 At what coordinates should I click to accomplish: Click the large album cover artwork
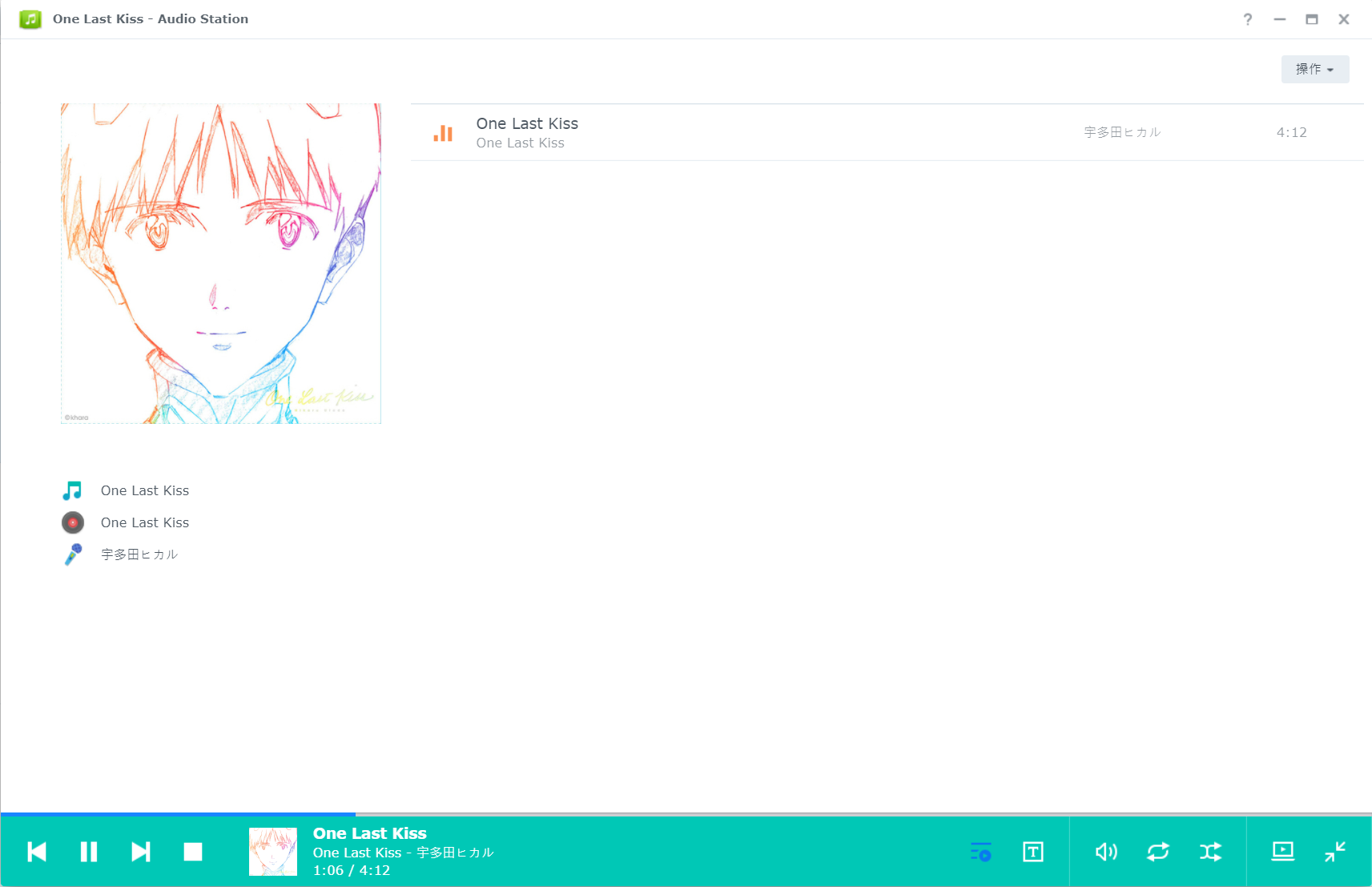click(x=221, y=264)
